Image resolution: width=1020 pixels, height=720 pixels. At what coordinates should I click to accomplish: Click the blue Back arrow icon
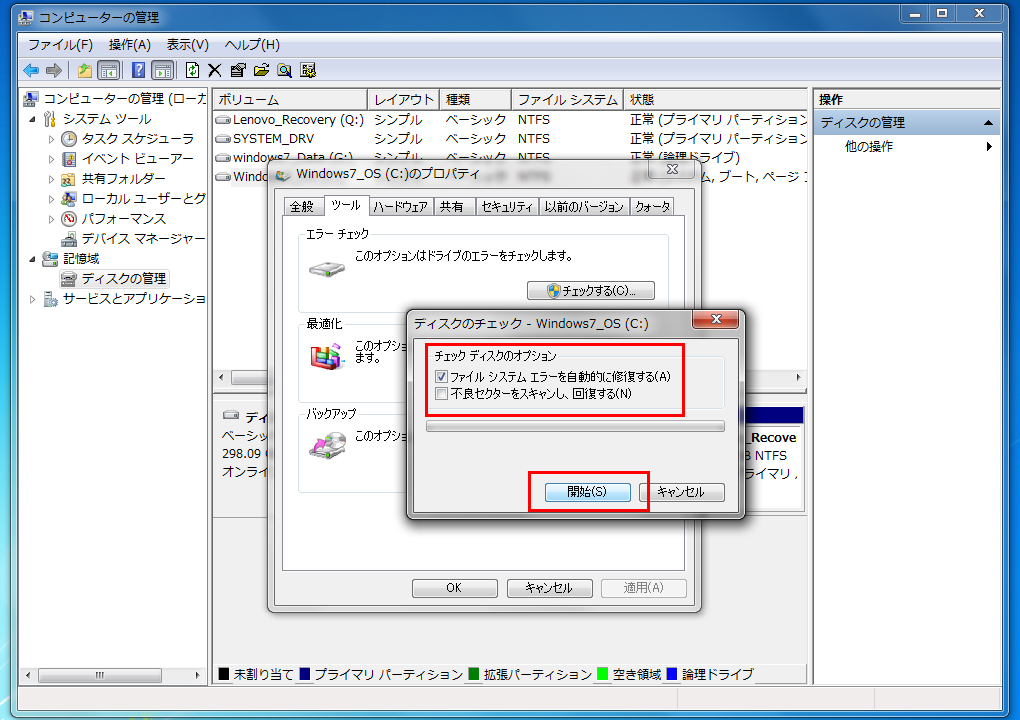31,70
